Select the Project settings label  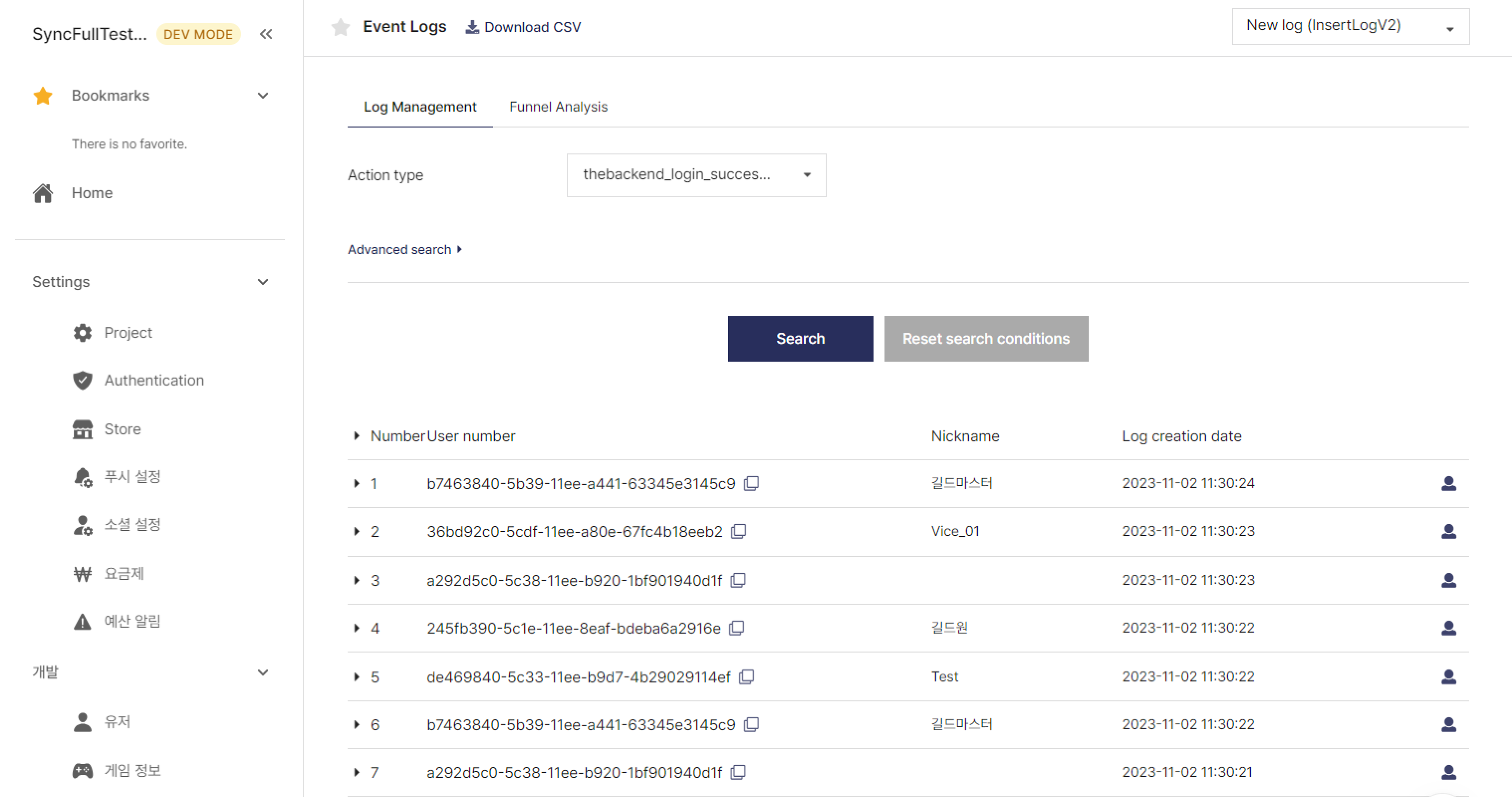tap(128, 333)
